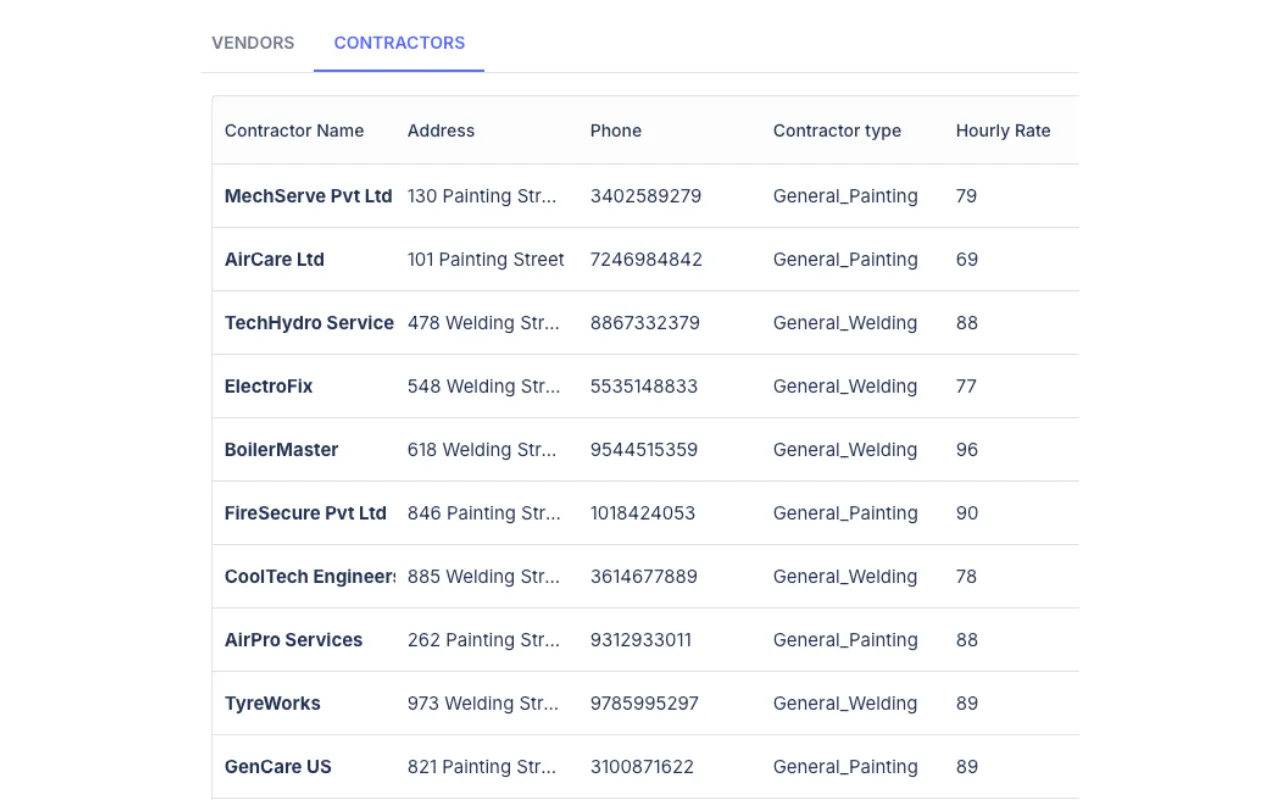Open MechServe Pvt Ltd contractor record
1280x800 pixels.
[x=308, y=196]
